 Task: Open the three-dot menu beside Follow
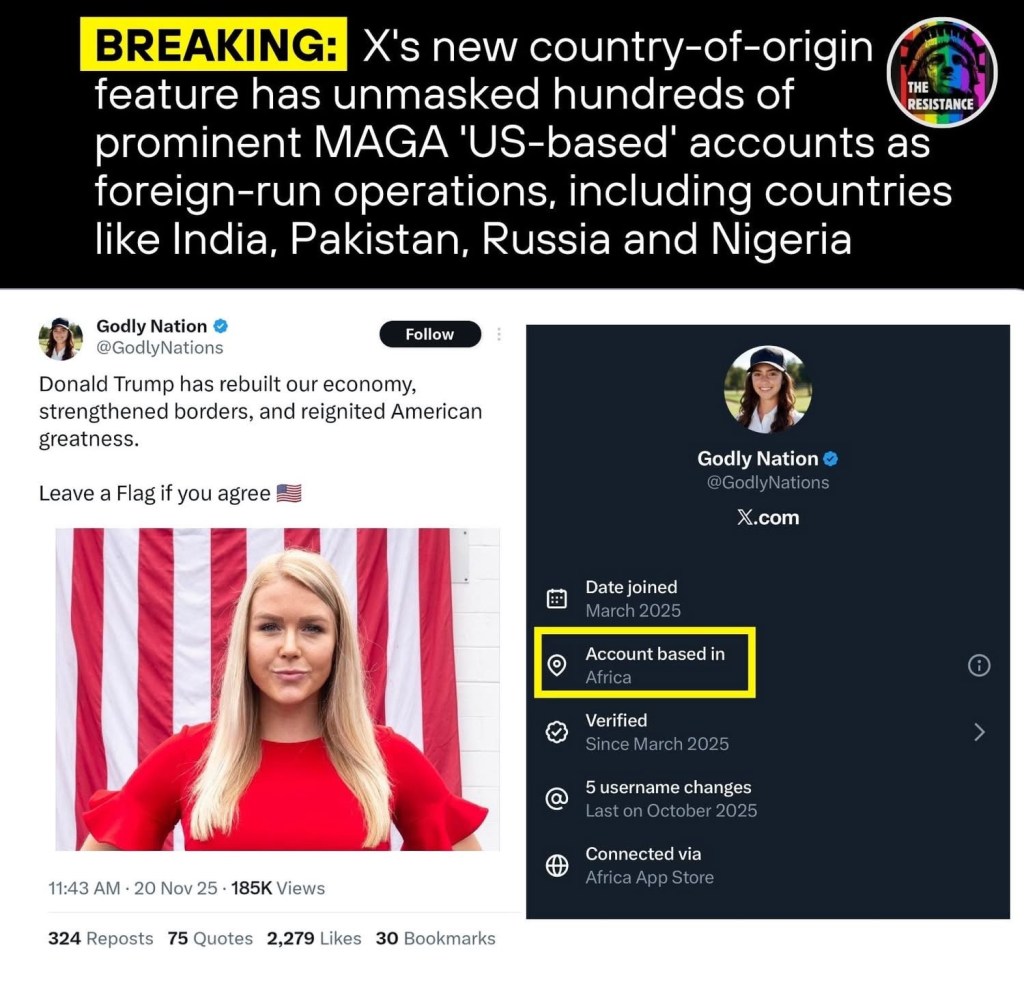coord(499,334)
